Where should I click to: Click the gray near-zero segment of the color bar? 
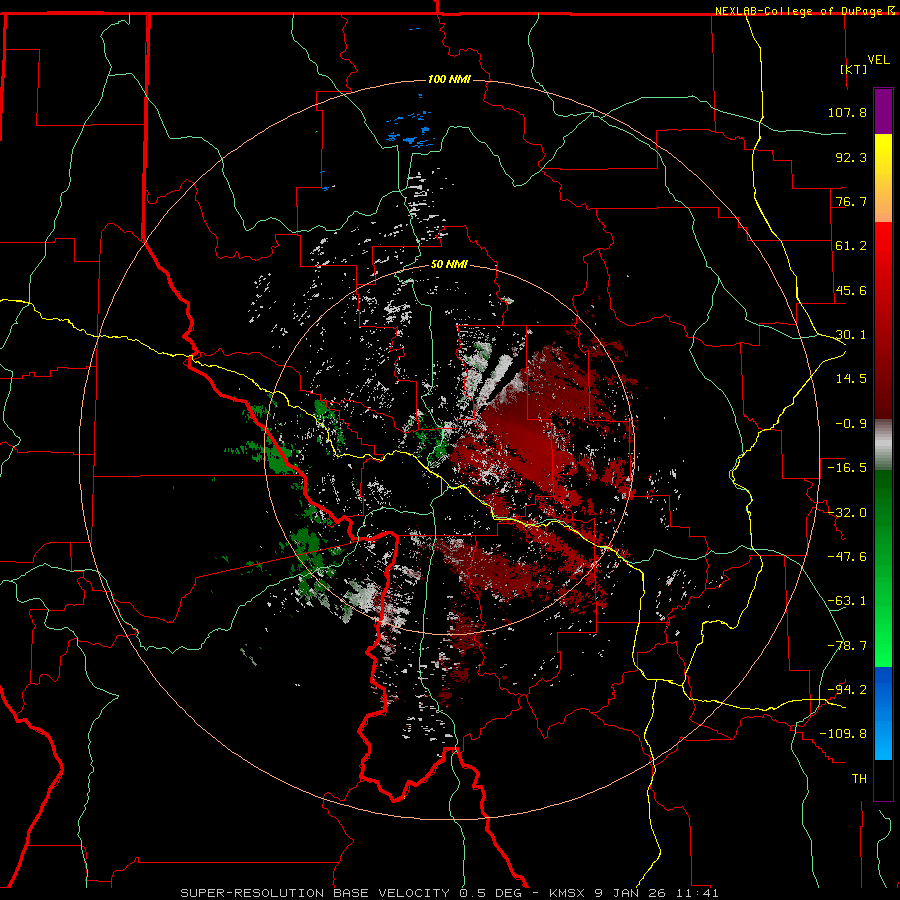tap(883, 445)
